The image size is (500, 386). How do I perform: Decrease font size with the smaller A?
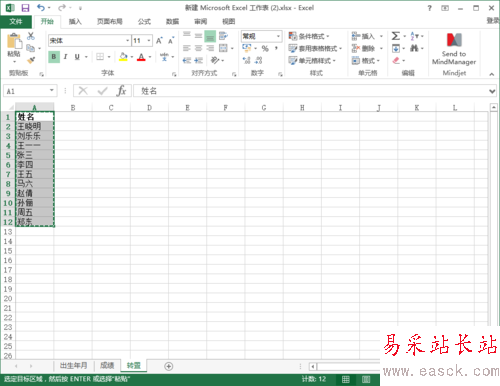point(171,40)
